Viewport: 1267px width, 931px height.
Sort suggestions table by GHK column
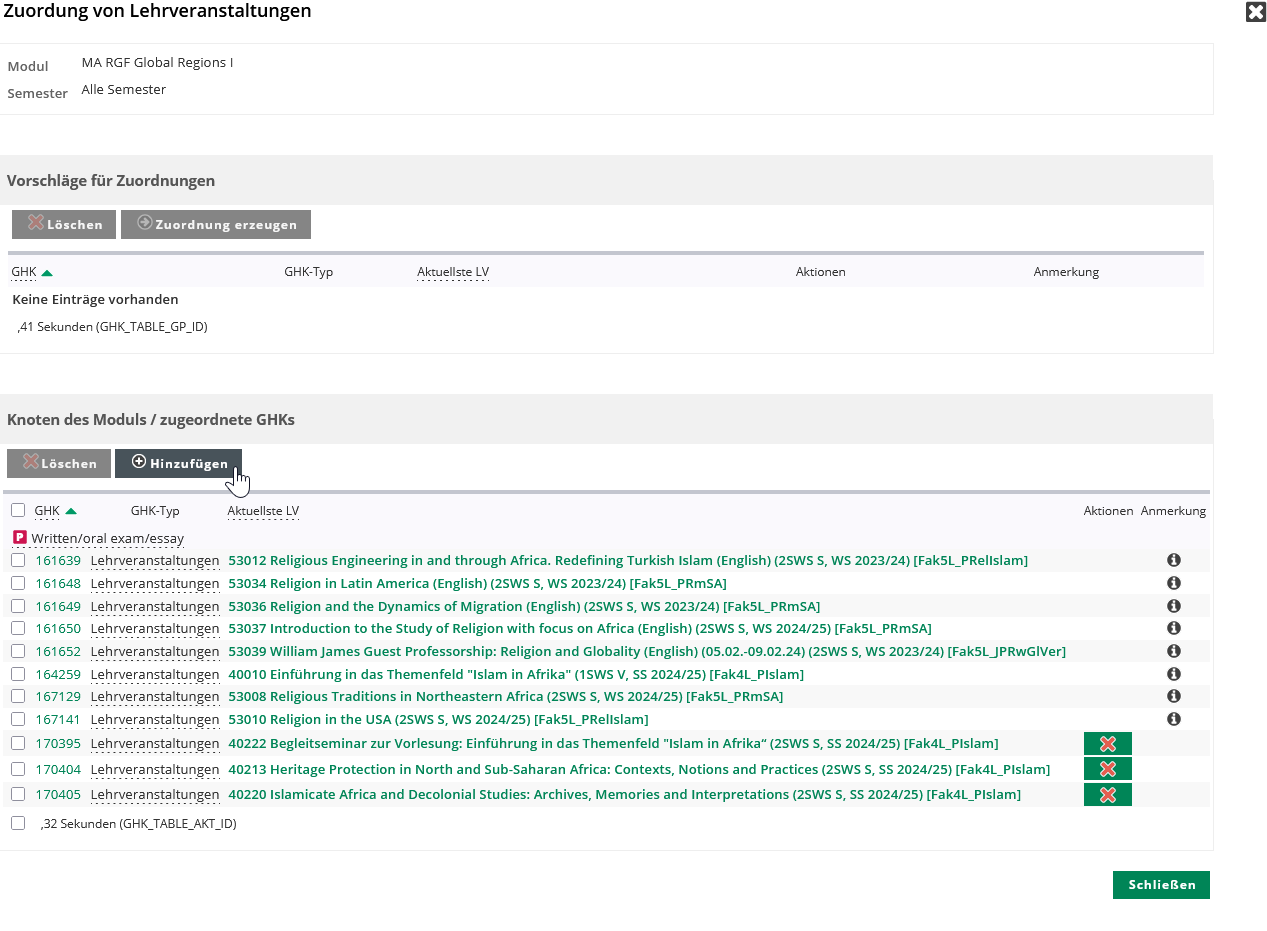click(x=24, y=272)
